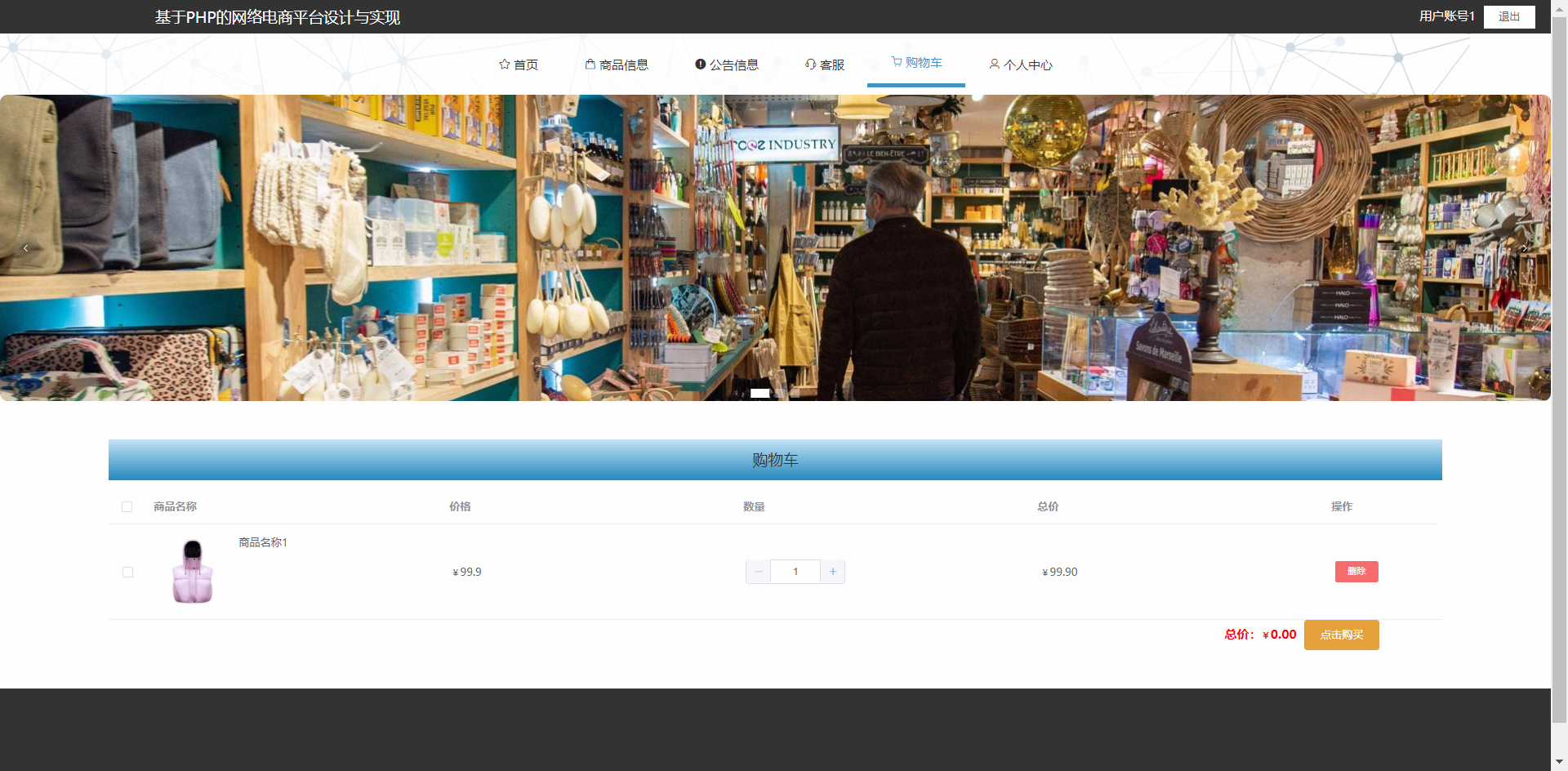1568x771 pixels.
Task: Open the 个人中心 navigation menu item
Action: pos(1027,65)
